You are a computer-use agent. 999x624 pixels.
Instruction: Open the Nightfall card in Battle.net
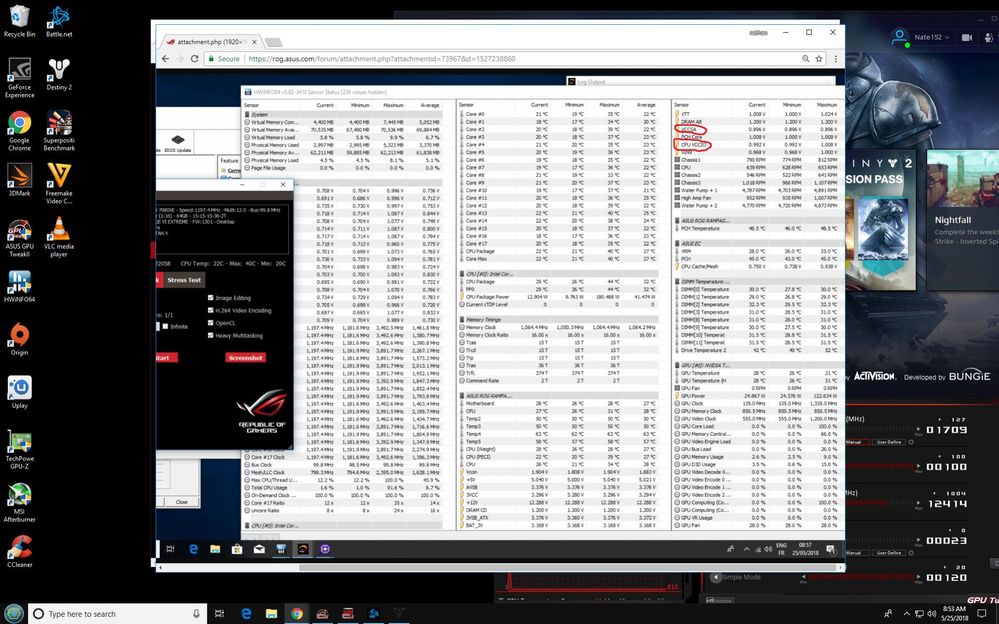[963, 221]
